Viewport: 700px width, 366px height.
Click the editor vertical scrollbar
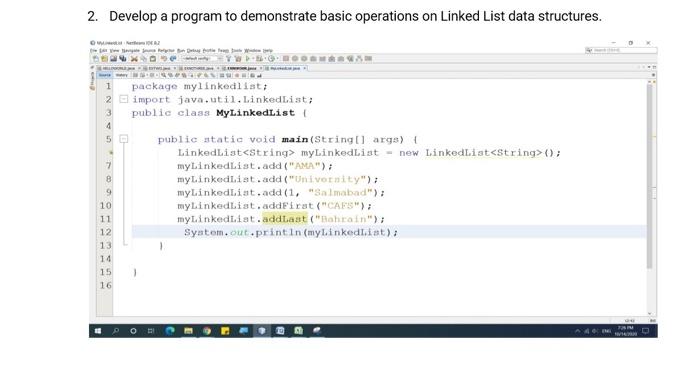tap(650, 176)
